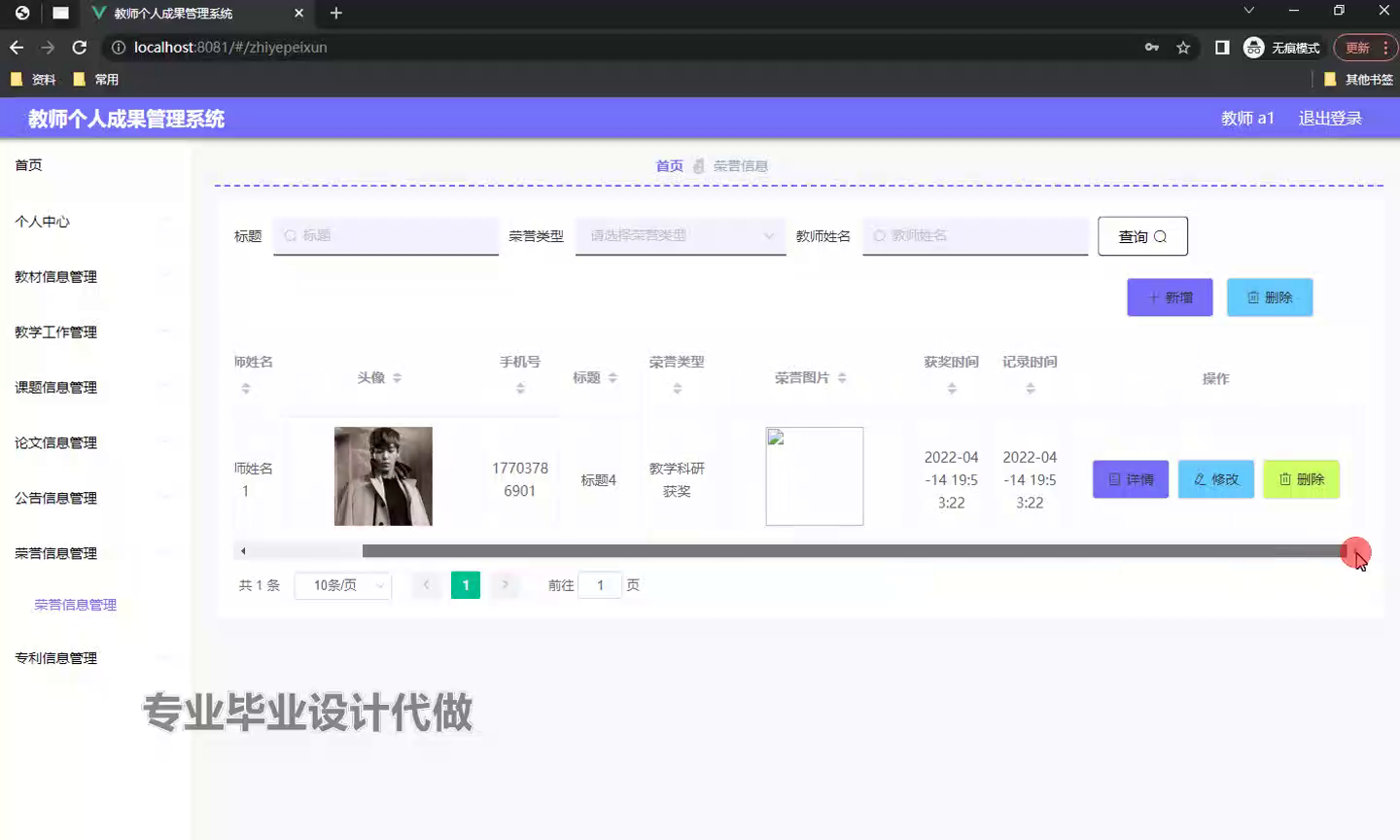This screenshot has height=840, width=1400.
Task: Expand the 专利信息管理 sidebar menu
Action: (x=95, y=658)
